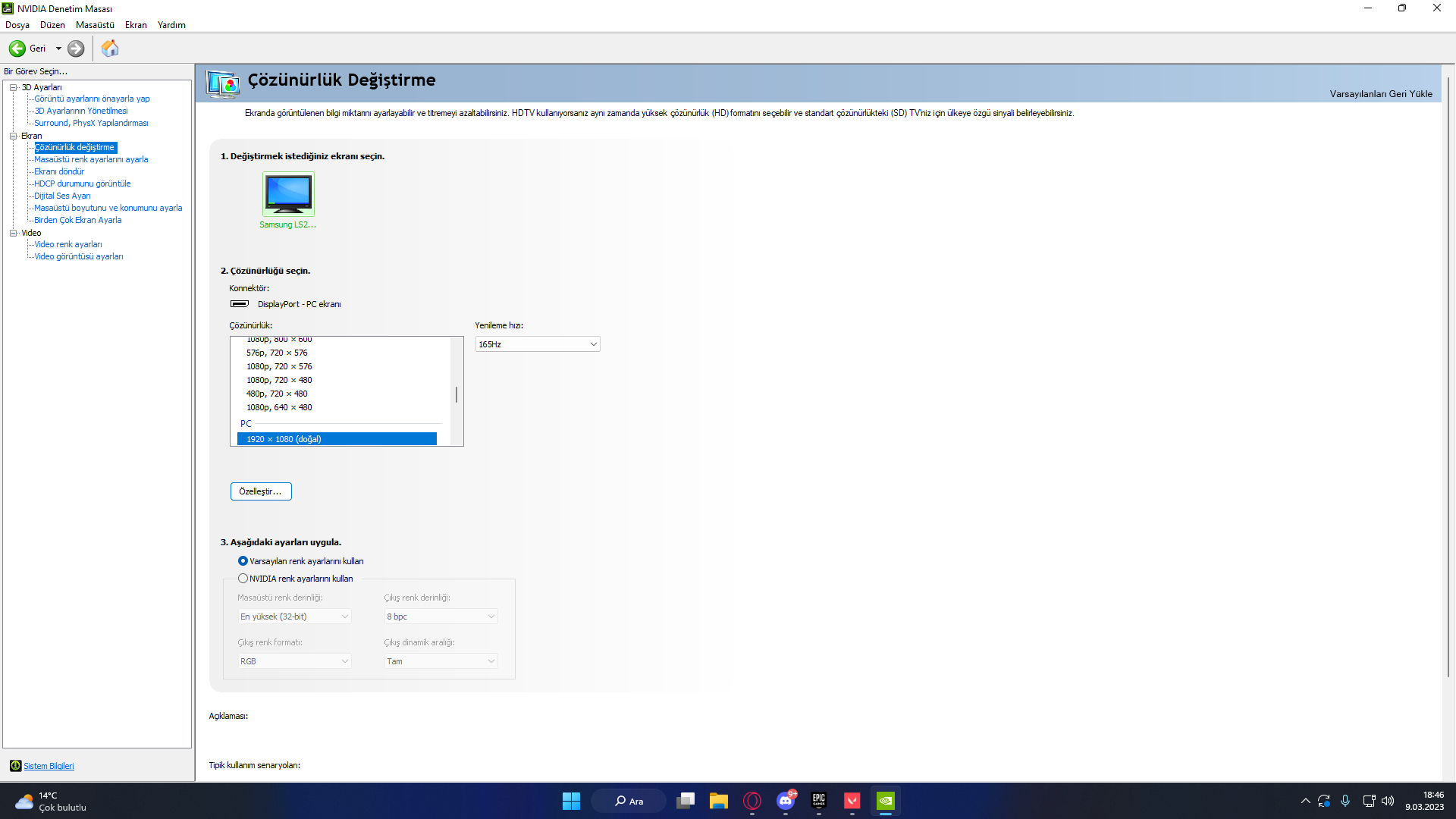Select 'Varsayılan renk ayarlarını kullan' radio button
This screenshot has height=819, width=1456.
pos(243,561)
